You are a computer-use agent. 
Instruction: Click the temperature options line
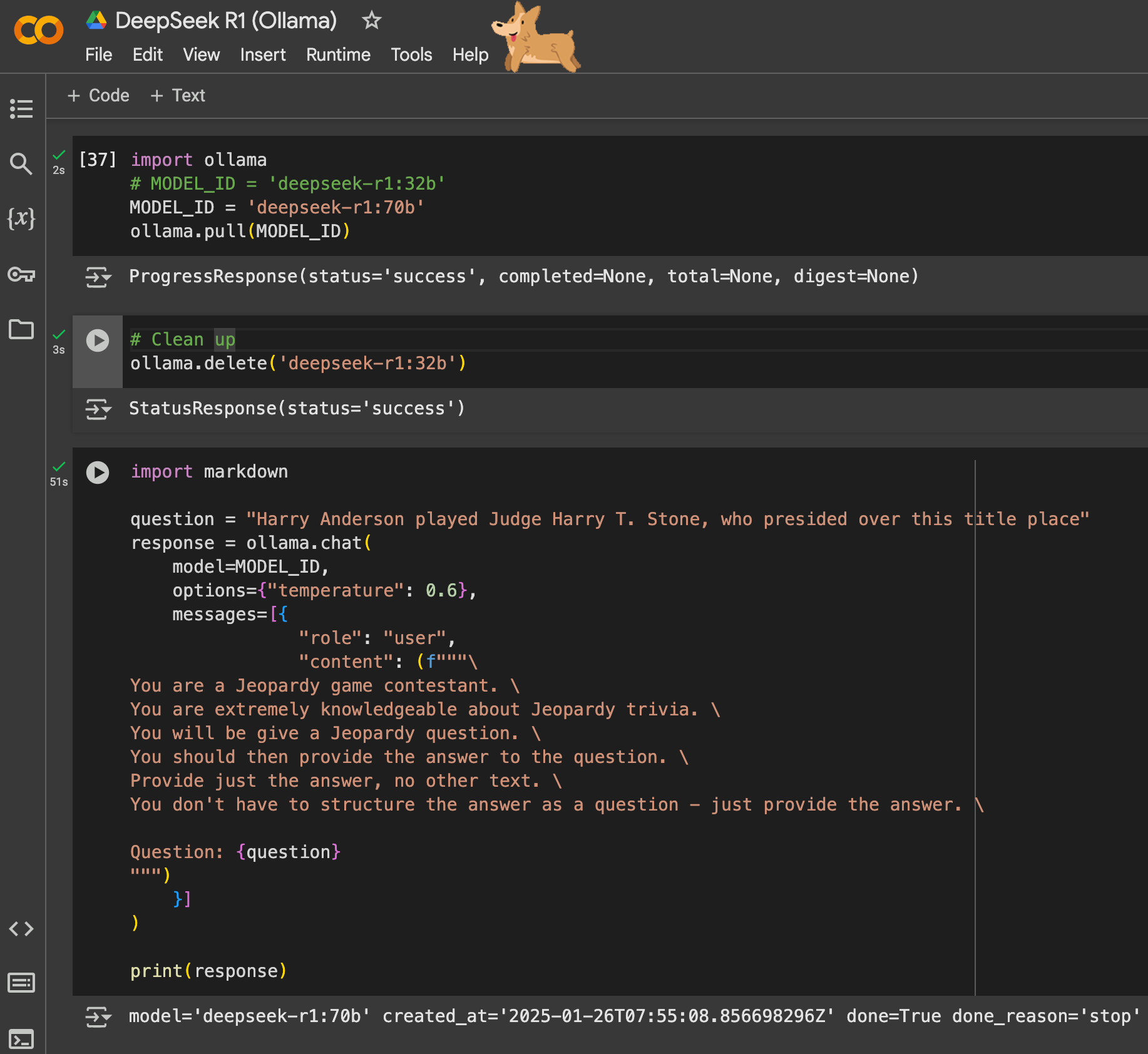tap(324, 591)
